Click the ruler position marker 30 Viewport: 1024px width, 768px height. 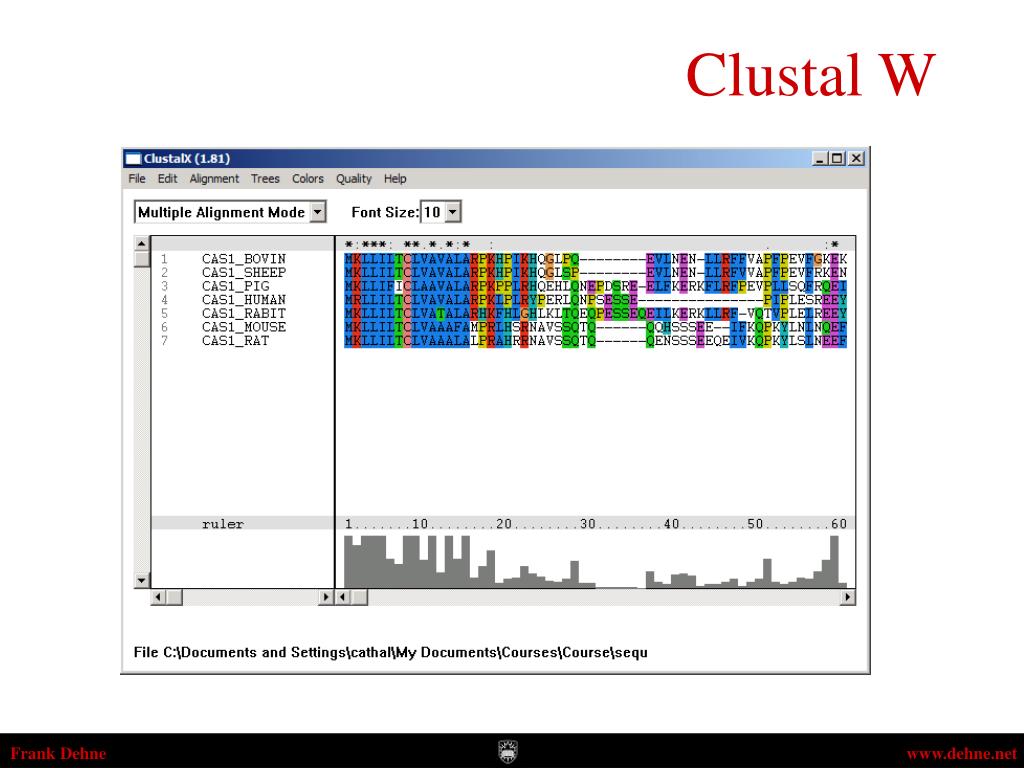pos(588,524)
